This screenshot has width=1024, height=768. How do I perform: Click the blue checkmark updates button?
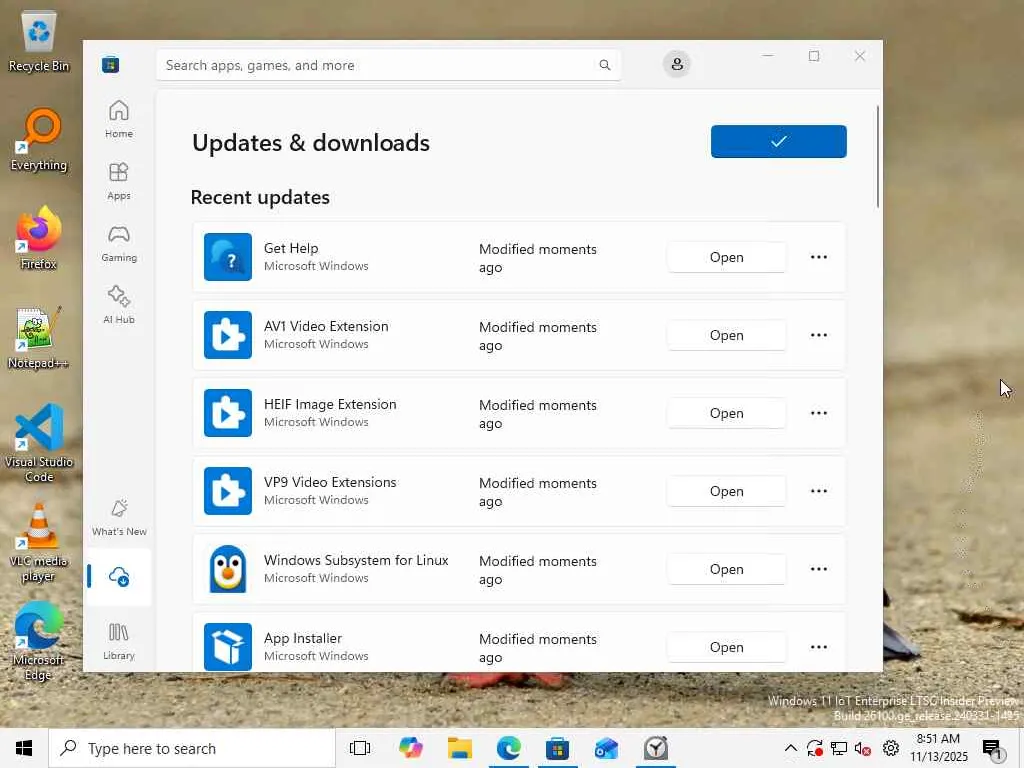[x=778, y=141]
